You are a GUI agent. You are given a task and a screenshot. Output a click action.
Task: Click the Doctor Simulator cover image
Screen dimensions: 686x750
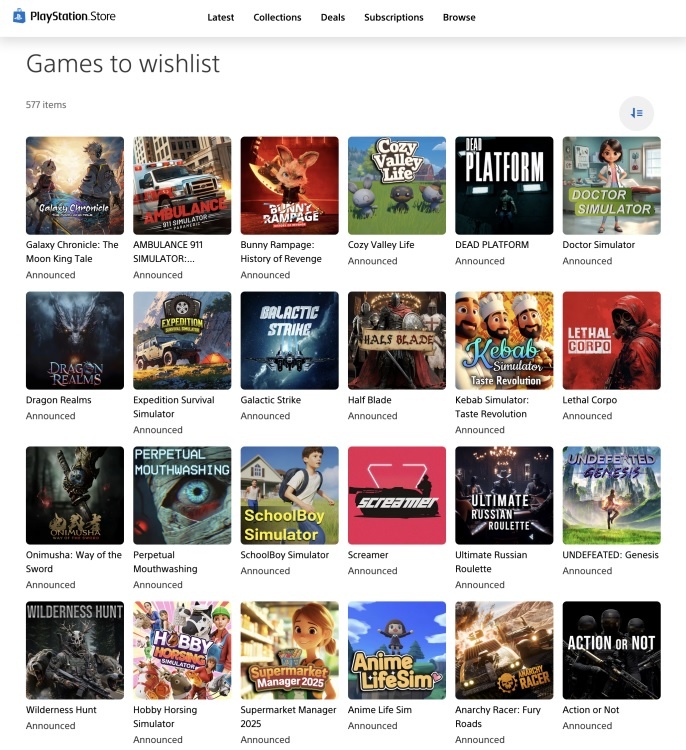[x=611, y=186]
